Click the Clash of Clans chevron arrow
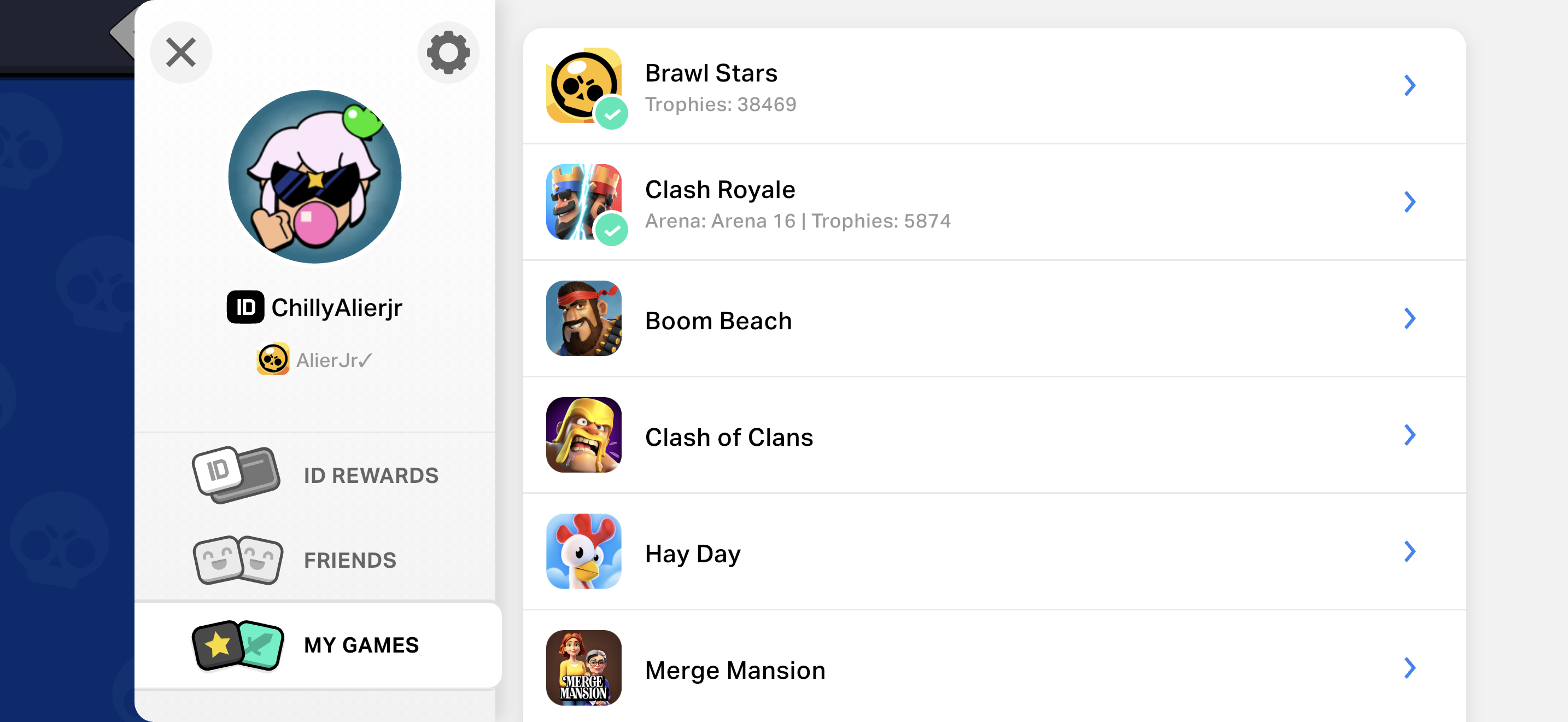 (1410, 435)
